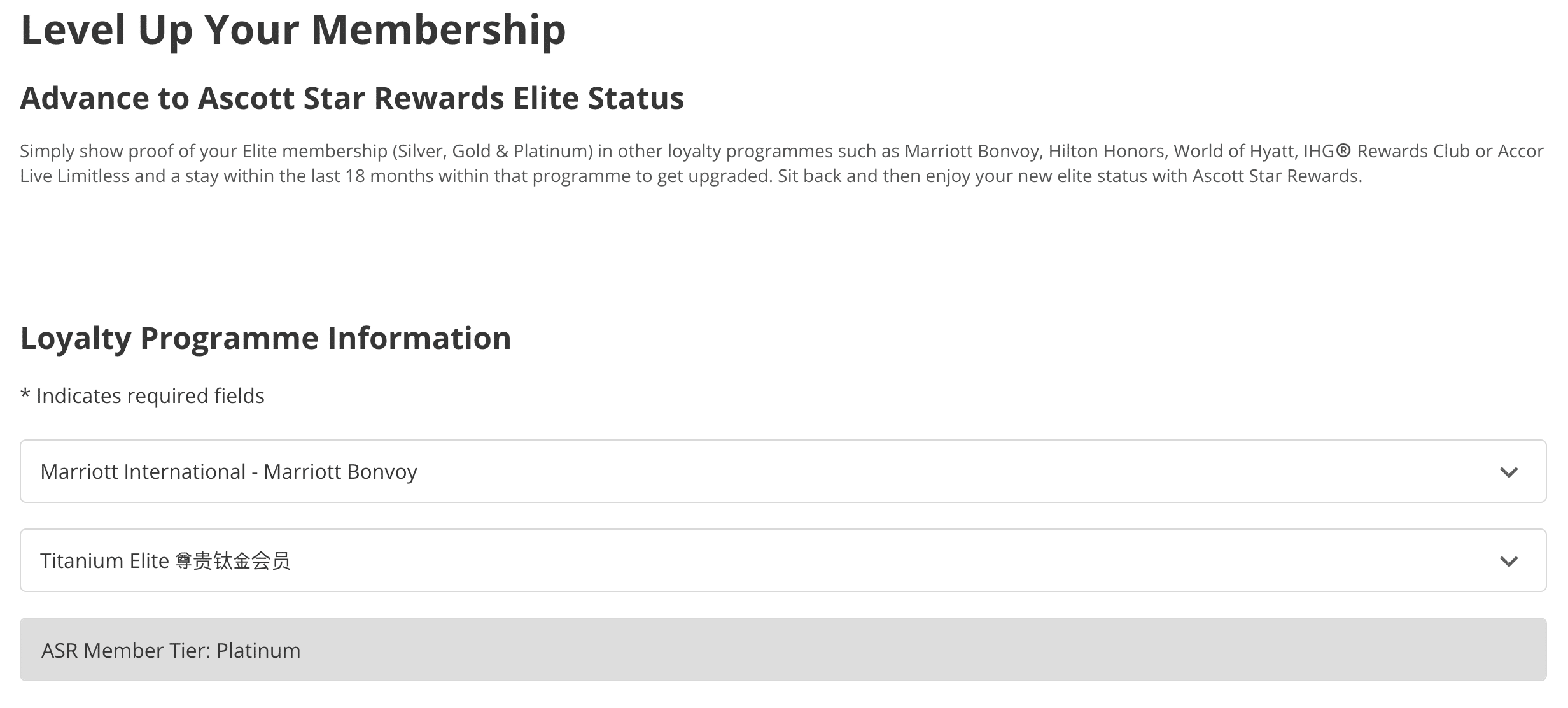Click the word Platinum in the ASR tier field
1568x708 pixels.
258,650
